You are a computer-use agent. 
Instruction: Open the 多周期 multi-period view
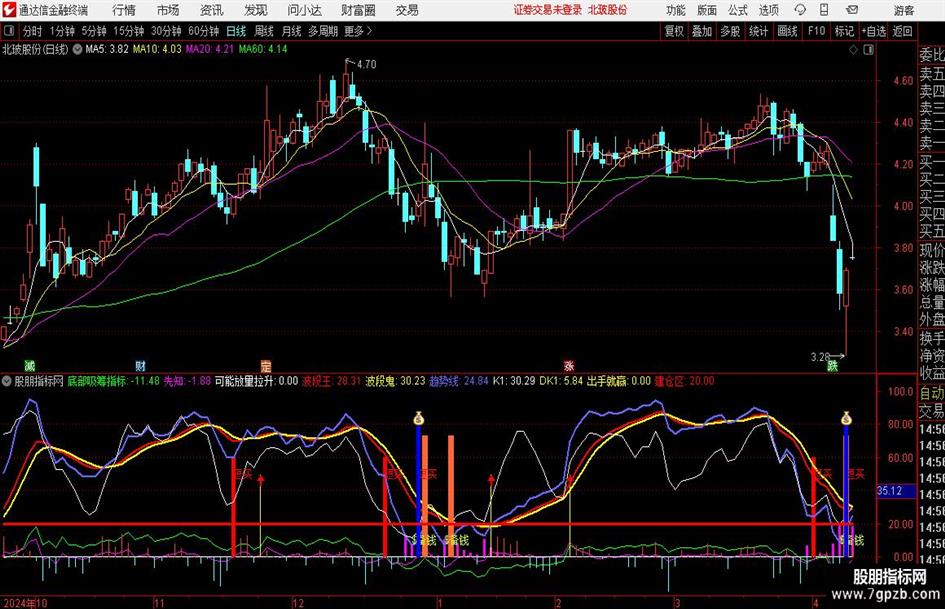click(323, 31)
